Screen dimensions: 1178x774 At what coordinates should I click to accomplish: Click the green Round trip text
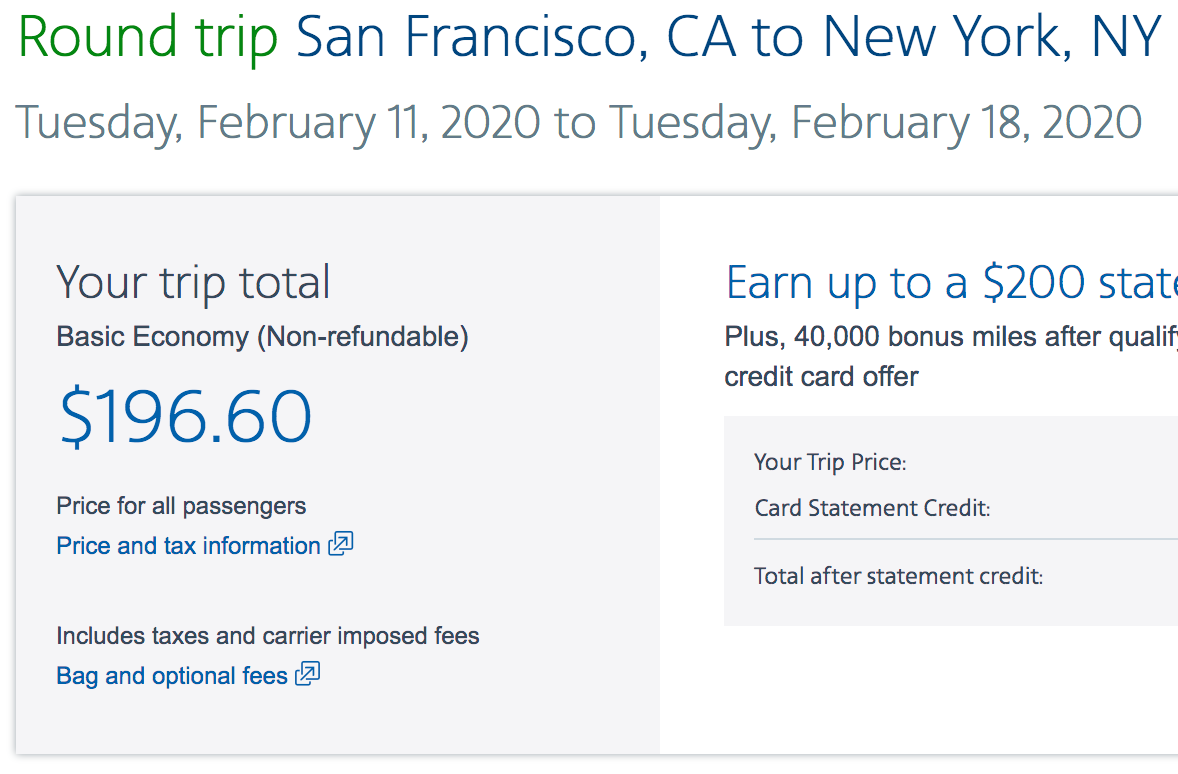(x=148, y=37)
